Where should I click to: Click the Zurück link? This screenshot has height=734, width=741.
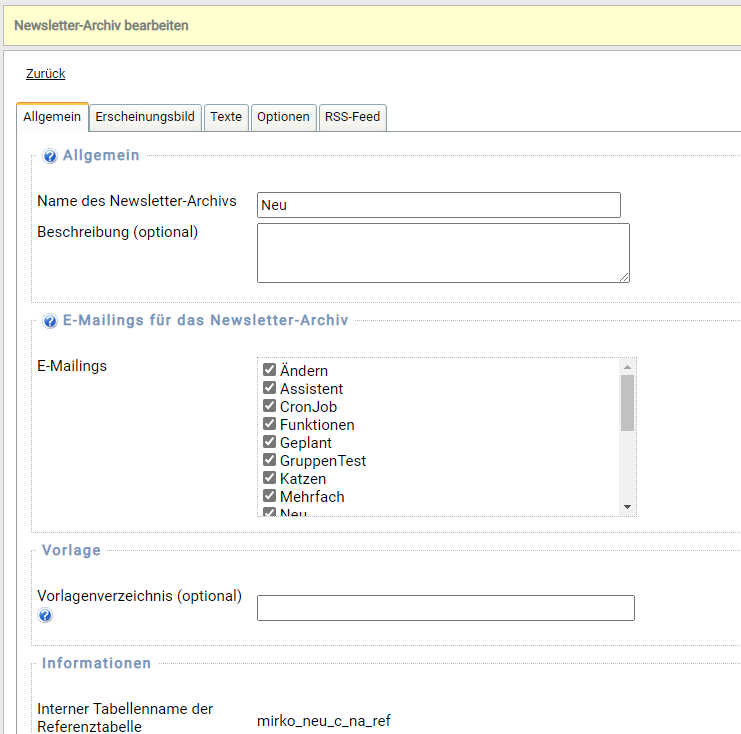coord(45,74)
